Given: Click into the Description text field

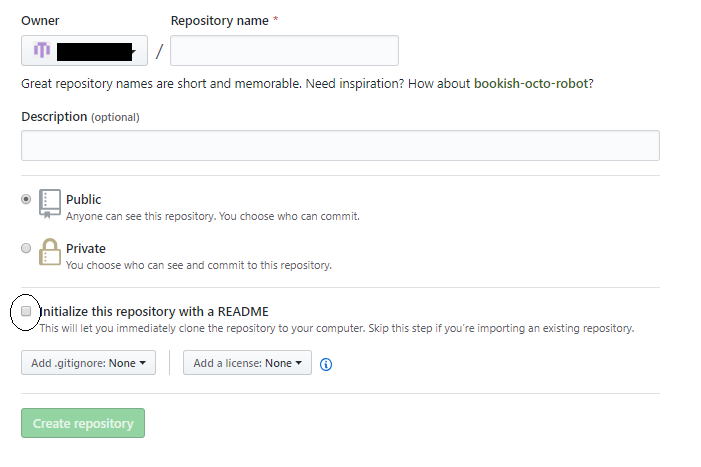Looking at the screenshot, I should pyautogui.click(x=340, y=146).
